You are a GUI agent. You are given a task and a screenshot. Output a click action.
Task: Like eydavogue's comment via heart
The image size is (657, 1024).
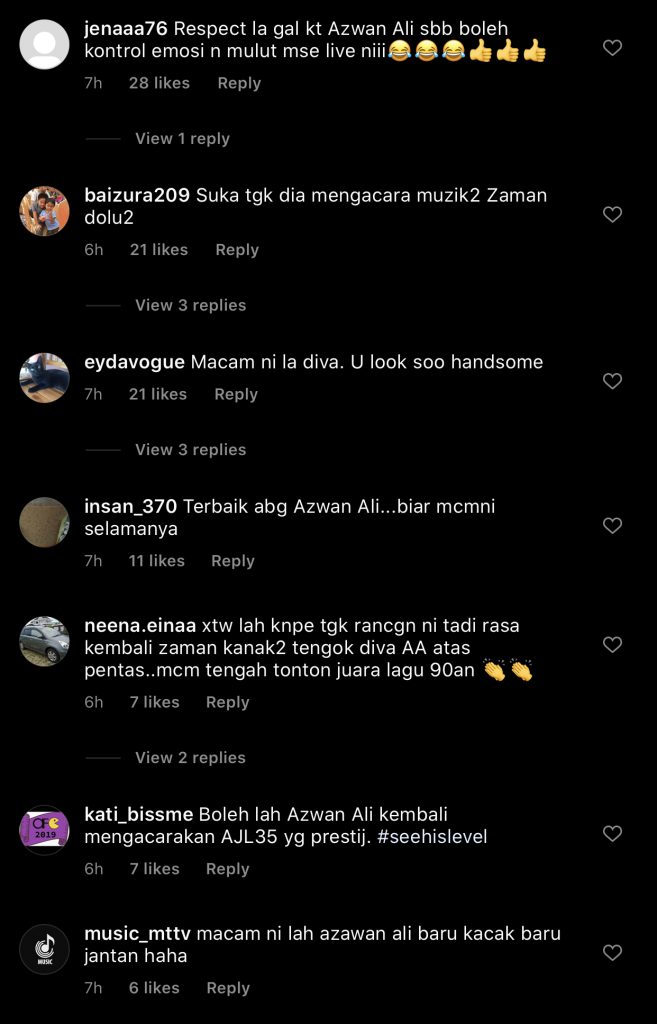click(612, 381)
